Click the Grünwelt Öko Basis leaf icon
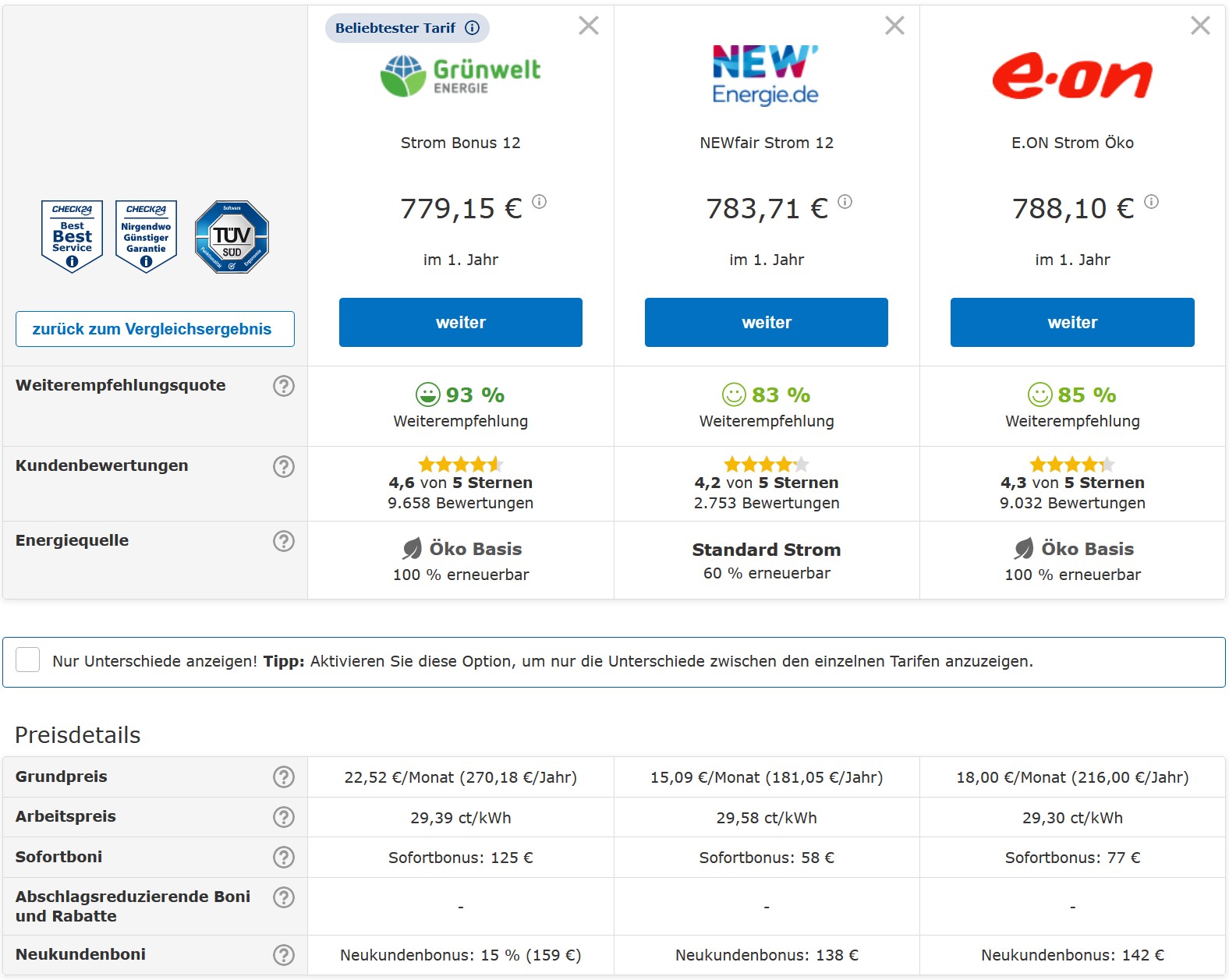 (x=412, y=549)
